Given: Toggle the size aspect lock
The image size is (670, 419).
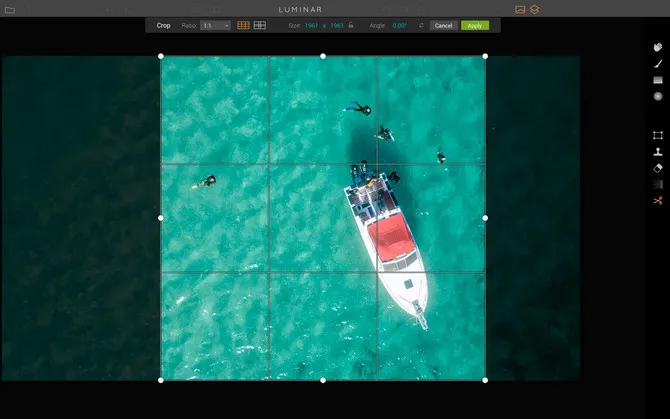Looking at the screenshot, I should point(351,25).
